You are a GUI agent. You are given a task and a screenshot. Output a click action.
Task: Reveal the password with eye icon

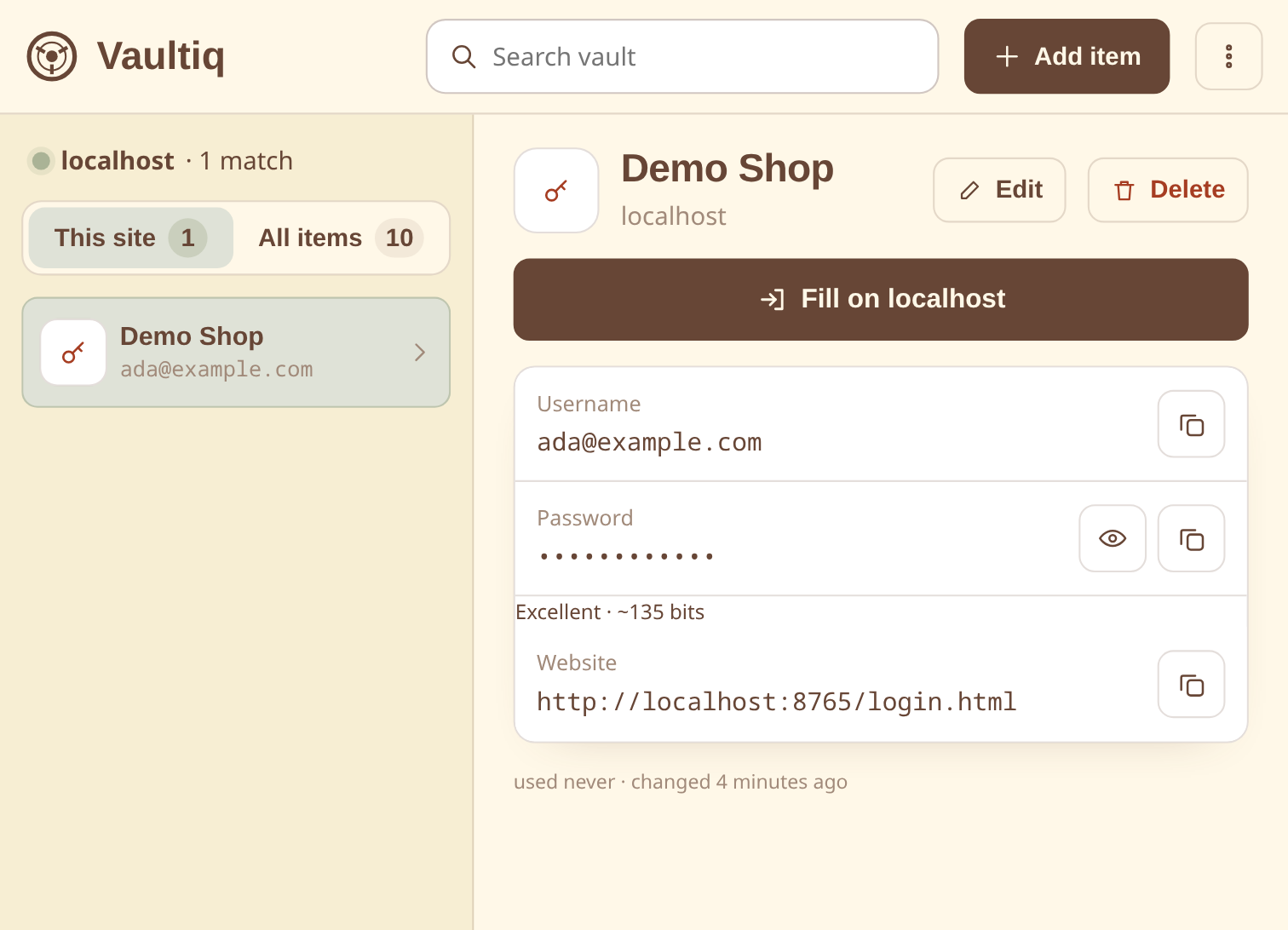click(x=1113, y=538)
